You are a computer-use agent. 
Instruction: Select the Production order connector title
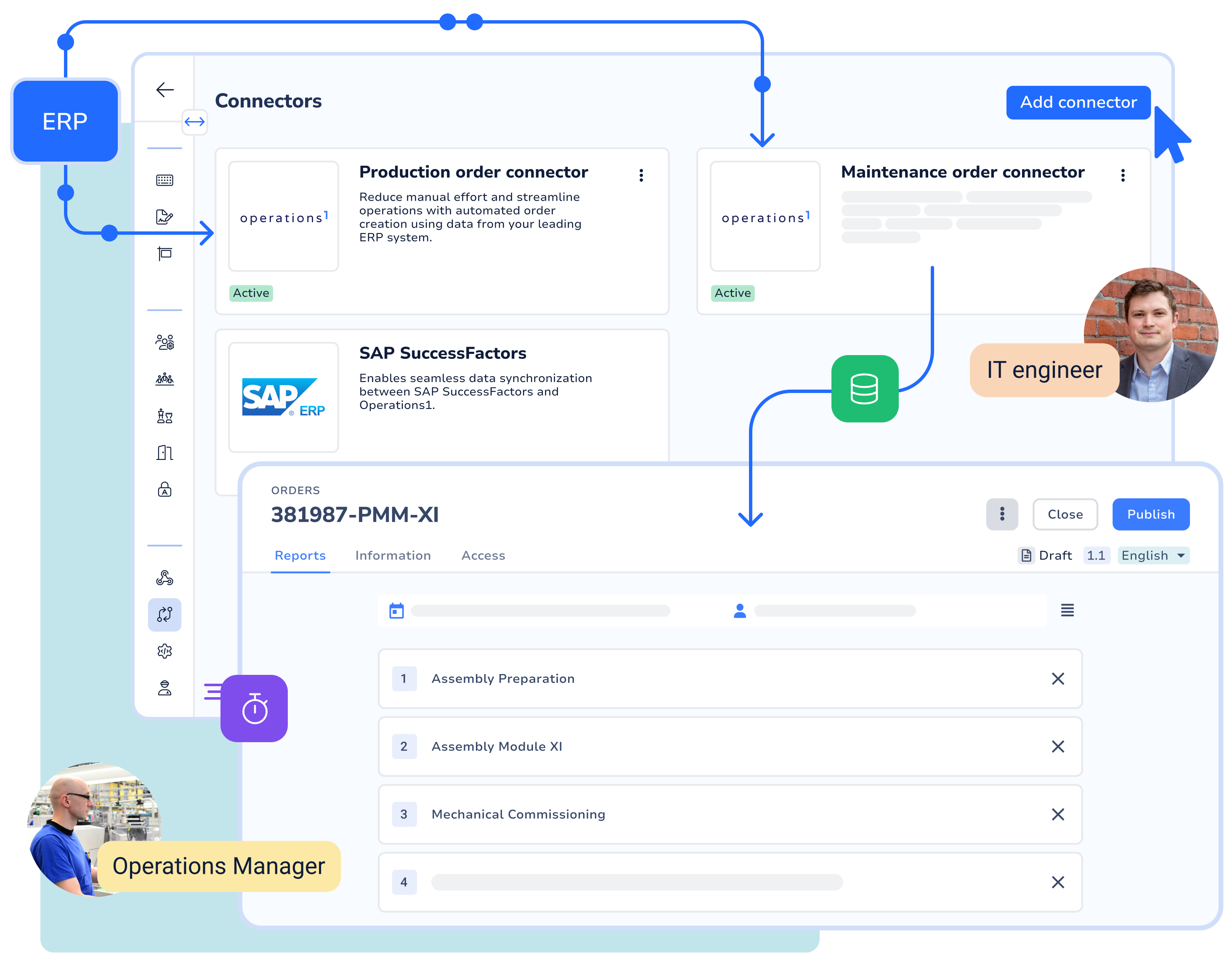tap(473, 171)
